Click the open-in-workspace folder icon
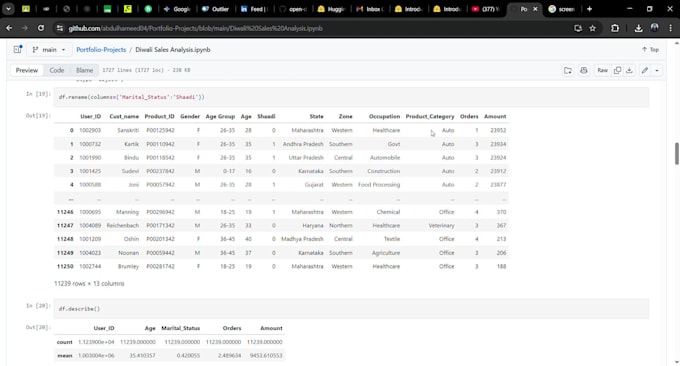 click(x=568, y=70)
